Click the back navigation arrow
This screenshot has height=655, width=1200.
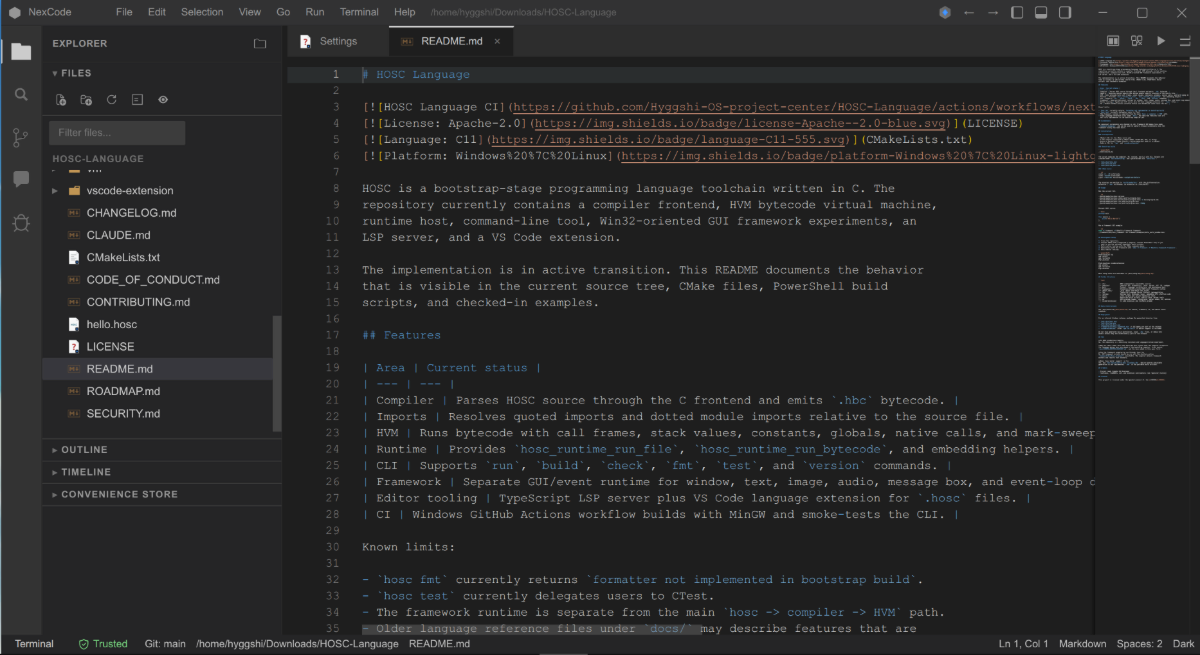point(968,12)
